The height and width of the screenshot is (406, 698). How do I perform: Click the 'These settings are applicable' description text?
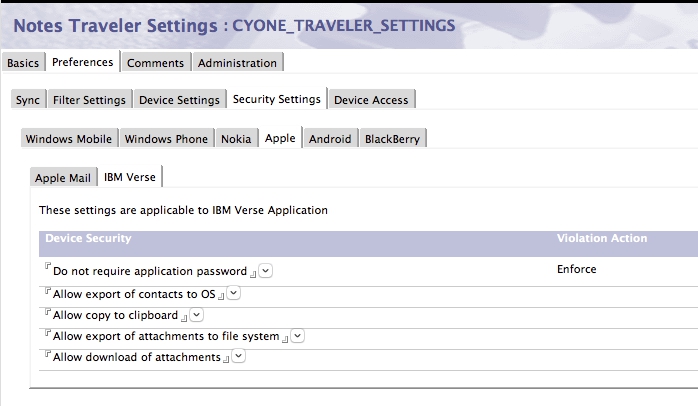[x=183, y=210]
